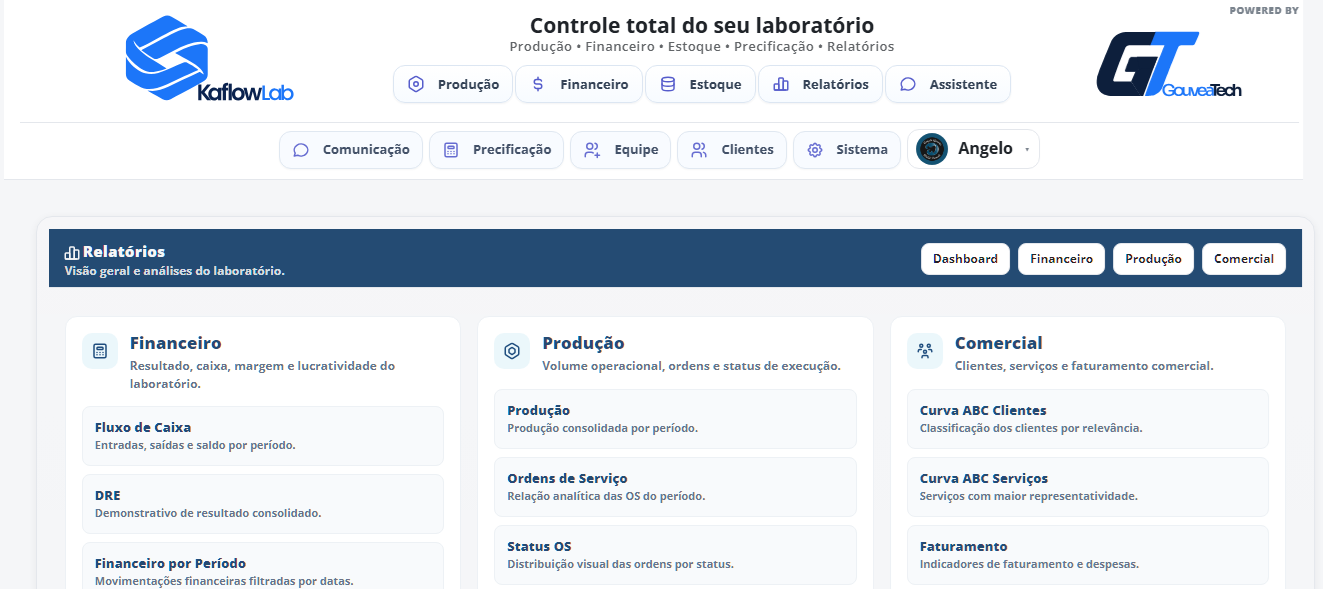1323x589 pixels.
Task: Switch to the Produção report tab
Action: 1153,259
